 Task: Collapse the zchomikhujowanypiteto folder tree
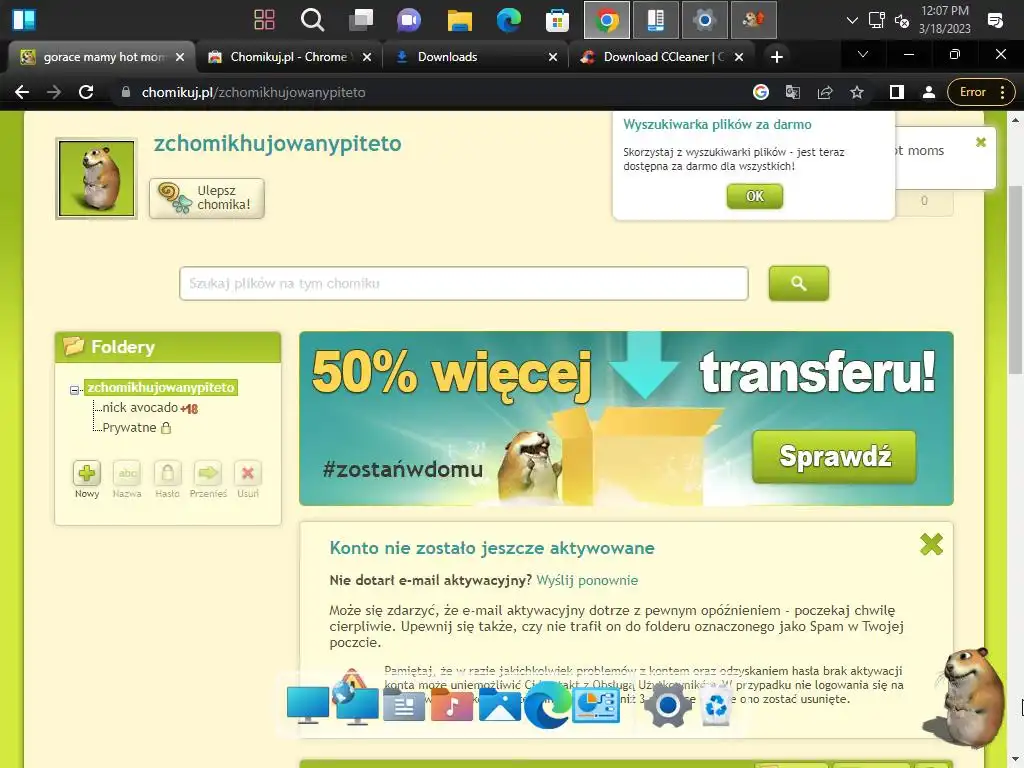click(74, 390)
